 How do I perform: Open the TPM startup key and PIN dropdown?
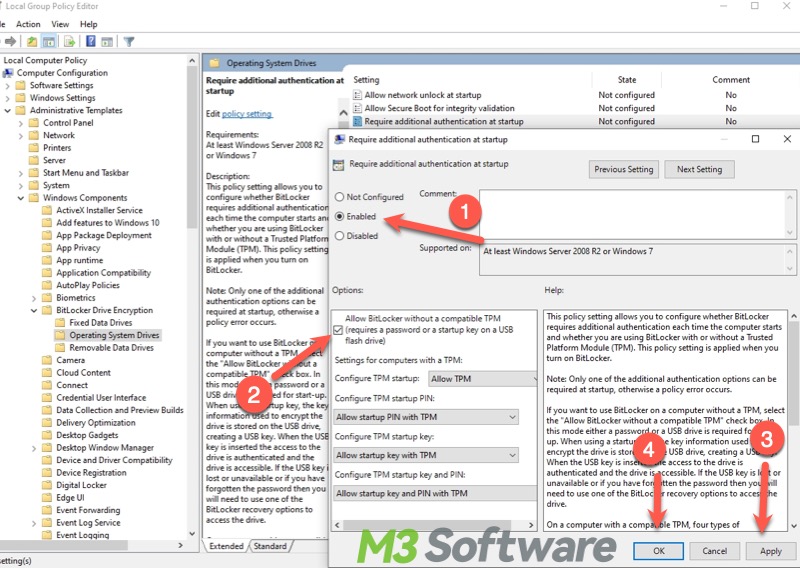pos(435,493)
